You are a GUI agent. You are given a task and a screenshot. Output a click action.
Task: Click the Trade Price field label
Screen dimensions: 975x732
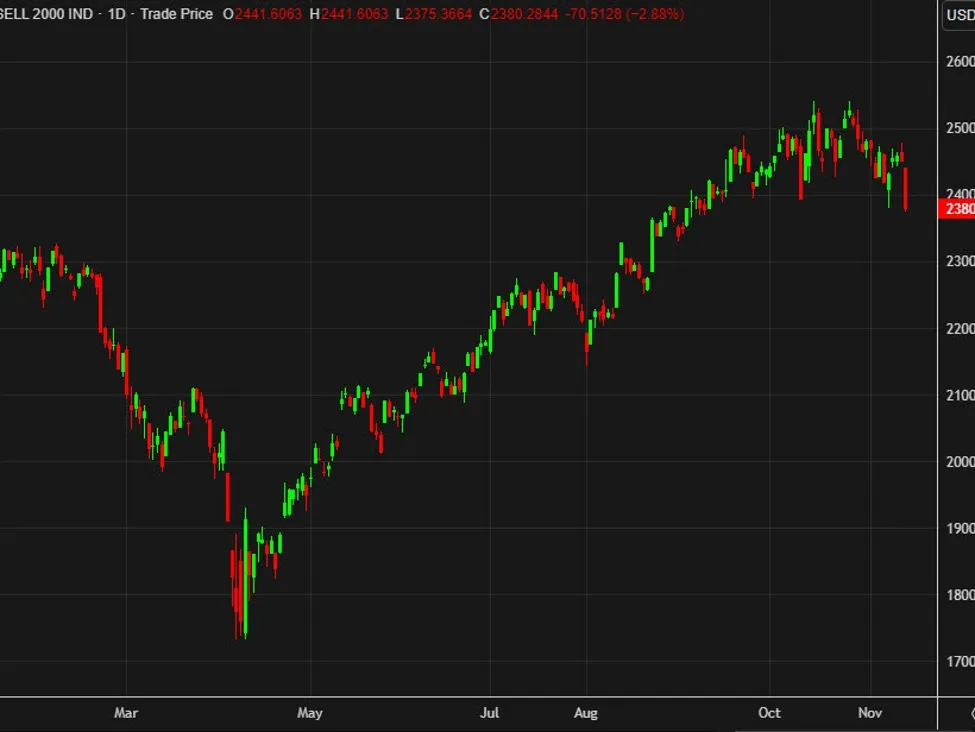click(x=174, y=15)
